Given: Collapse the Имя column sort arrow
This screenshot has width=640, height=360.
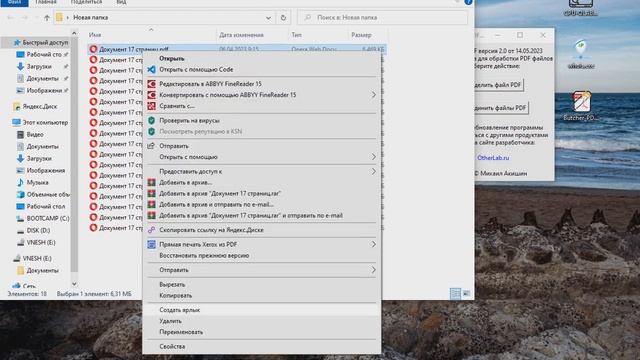Looking at the screenshot, I should coord(151,29).
